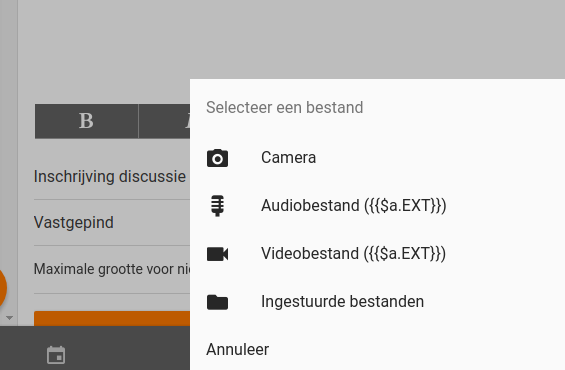Click the Maximale grootte row
Image resolution: width=565 pixels, height=370 pixels.
point(112,269)
